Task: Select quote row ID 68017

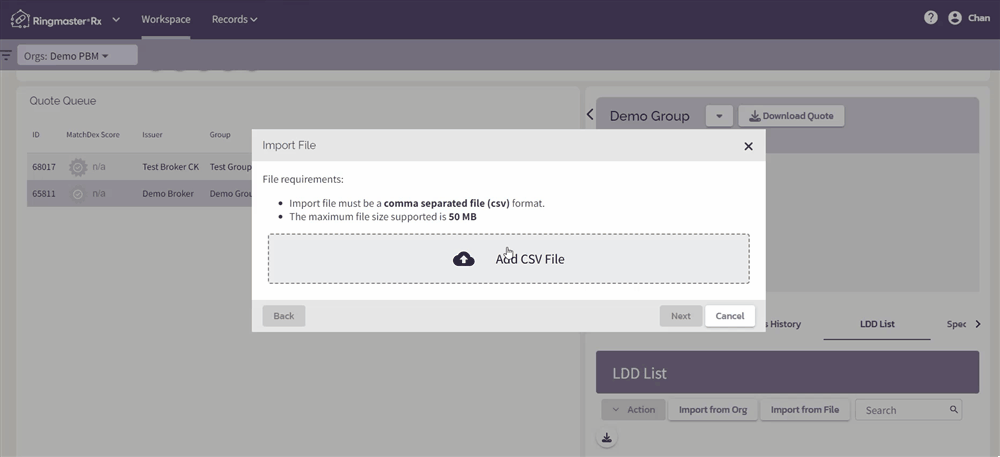Action: pos(139,167)
